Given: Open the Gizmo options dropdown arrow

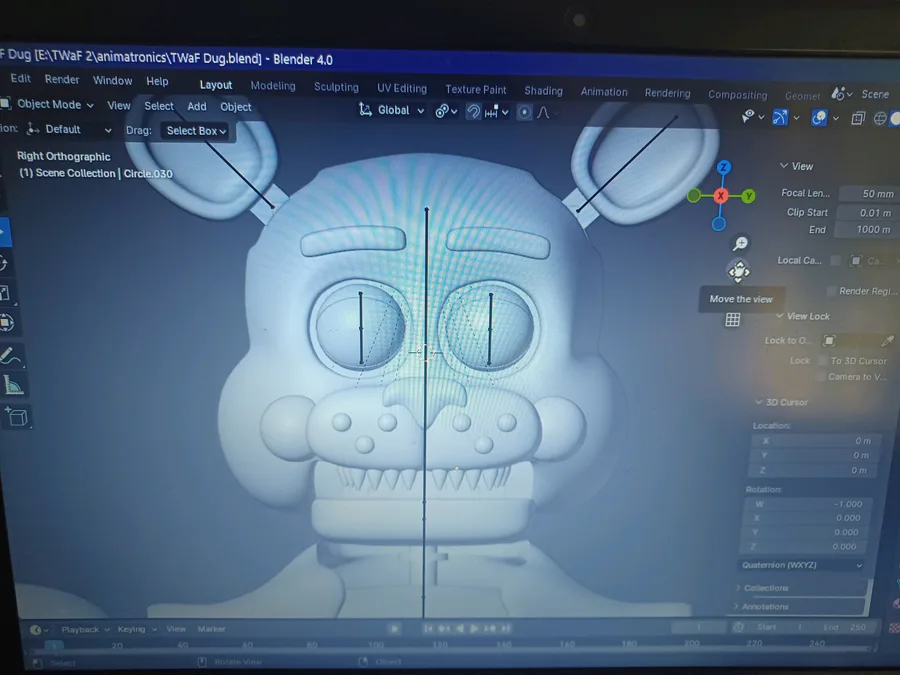Looking at the screenshot, I should (796, 118).
